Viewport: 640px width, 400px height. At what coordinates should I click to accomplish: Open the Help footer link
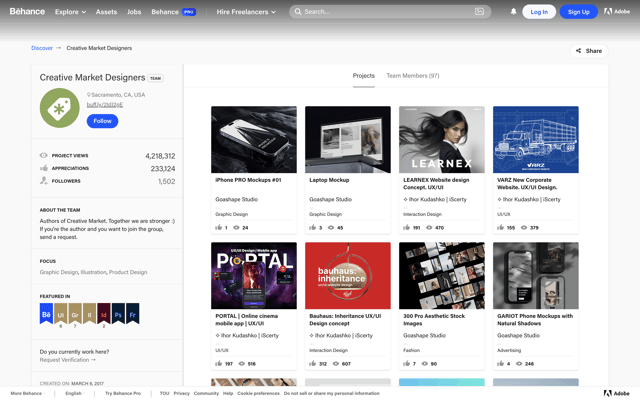pyautogui.click(x=228, y=393)
